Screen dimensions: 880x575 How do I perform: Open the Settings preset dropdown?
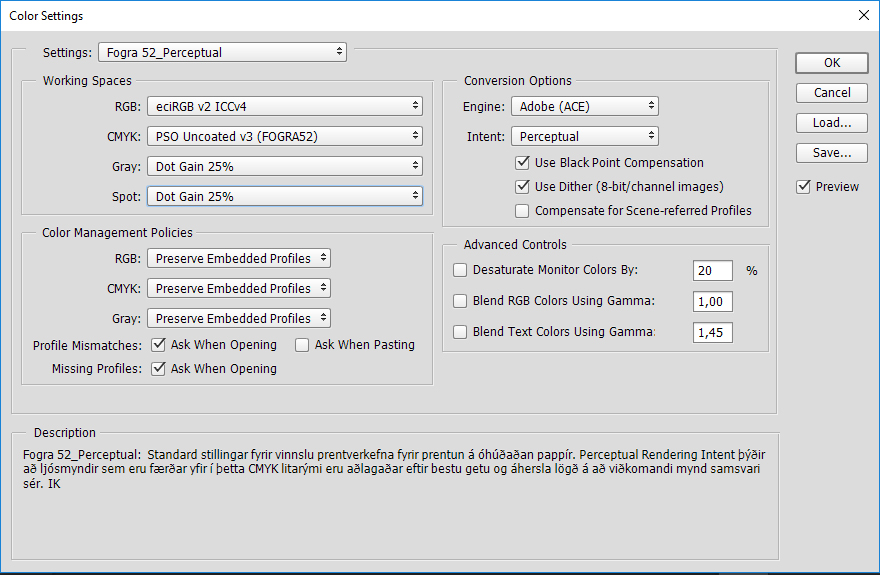click(x=222, y=52)
